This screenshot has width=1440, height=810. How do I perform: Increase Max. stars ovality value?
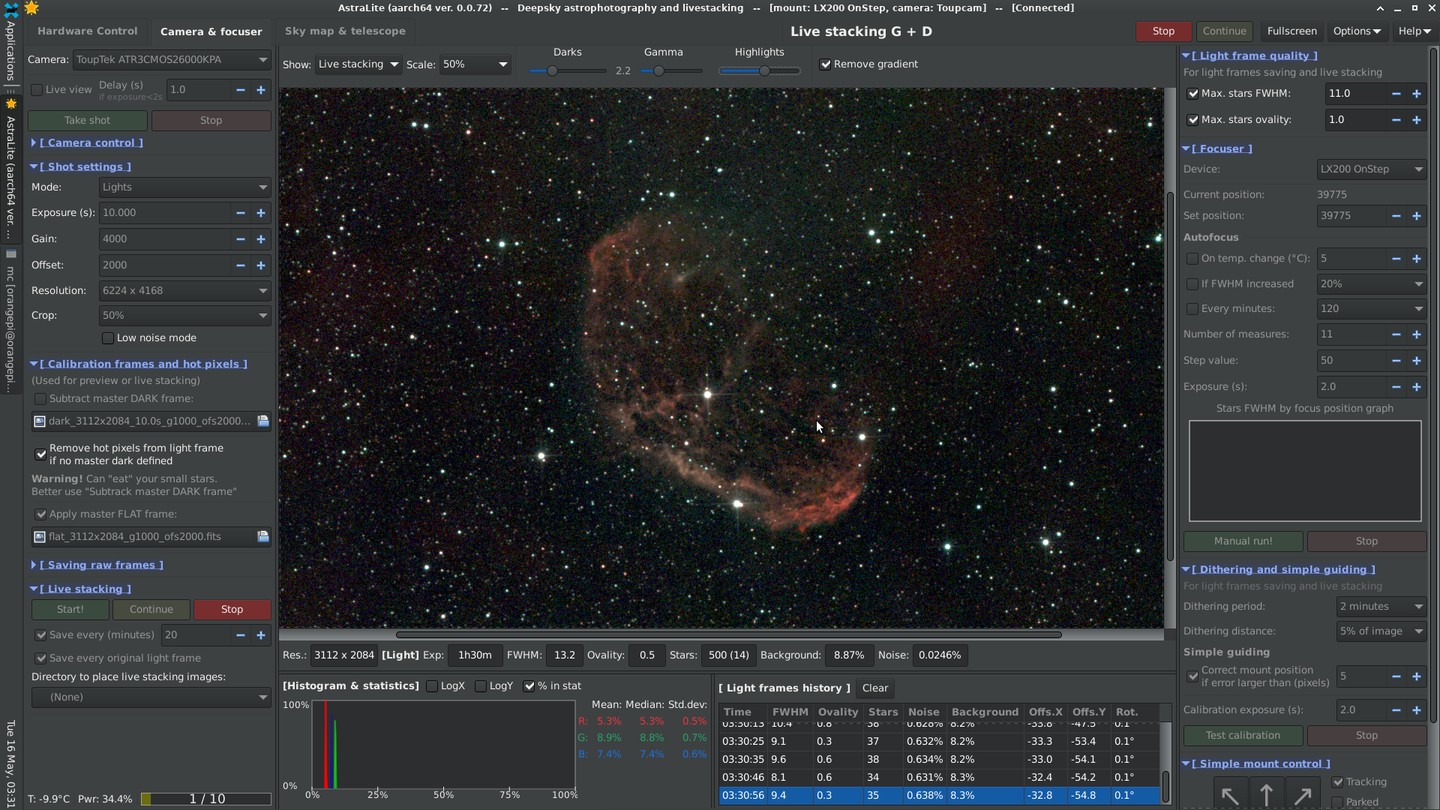click(1417, 119)
